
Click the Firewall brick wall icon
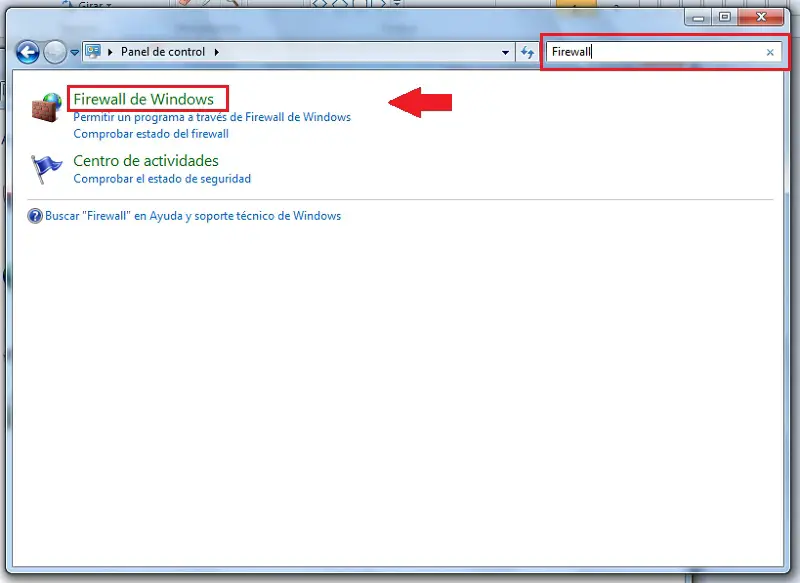pos(46,107)
